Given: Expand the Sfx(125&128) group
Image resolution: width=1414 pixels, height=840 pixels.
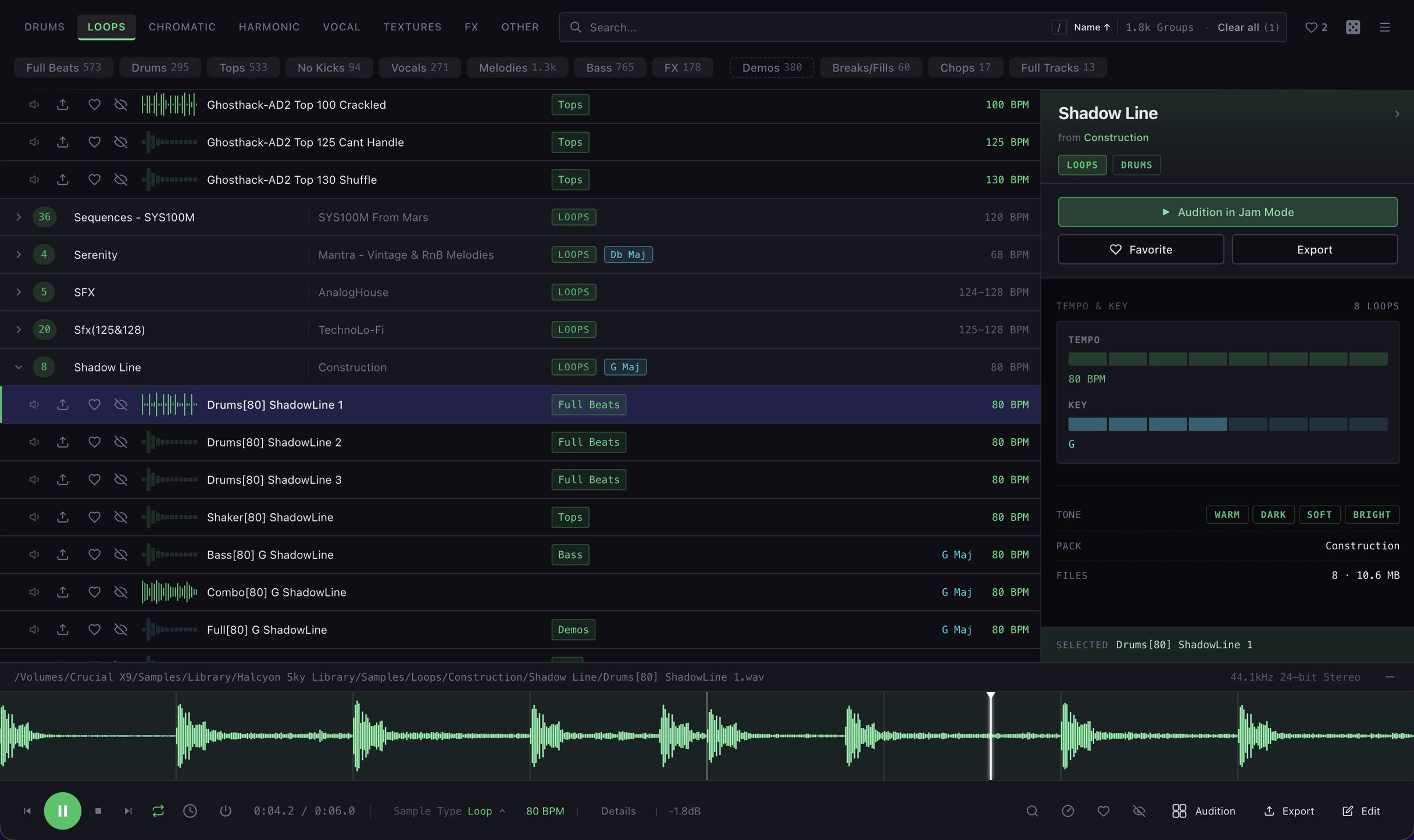Looking at the screenshot, I should pyautogui.click(x=19, y=330).
